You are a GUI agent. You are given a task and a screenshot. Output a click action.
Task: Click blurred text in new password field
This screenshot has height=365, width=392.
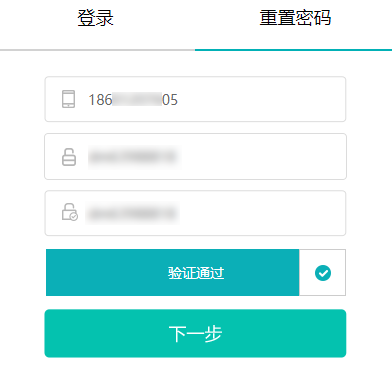point(134,157)
